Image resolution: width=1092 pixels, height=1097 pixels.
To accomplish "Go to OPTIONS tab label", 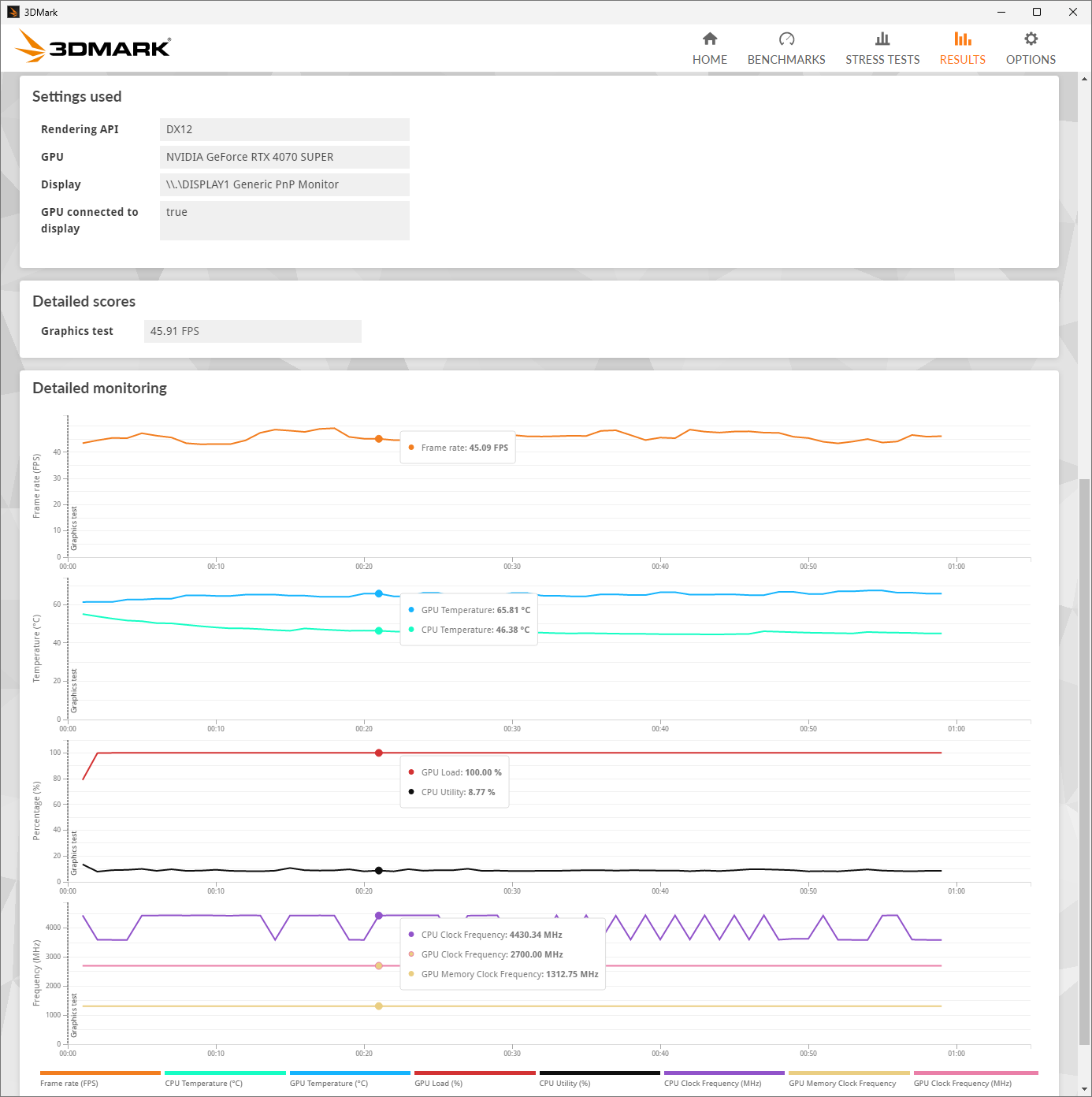I will pyautogui.click(x=1031, y=60).
